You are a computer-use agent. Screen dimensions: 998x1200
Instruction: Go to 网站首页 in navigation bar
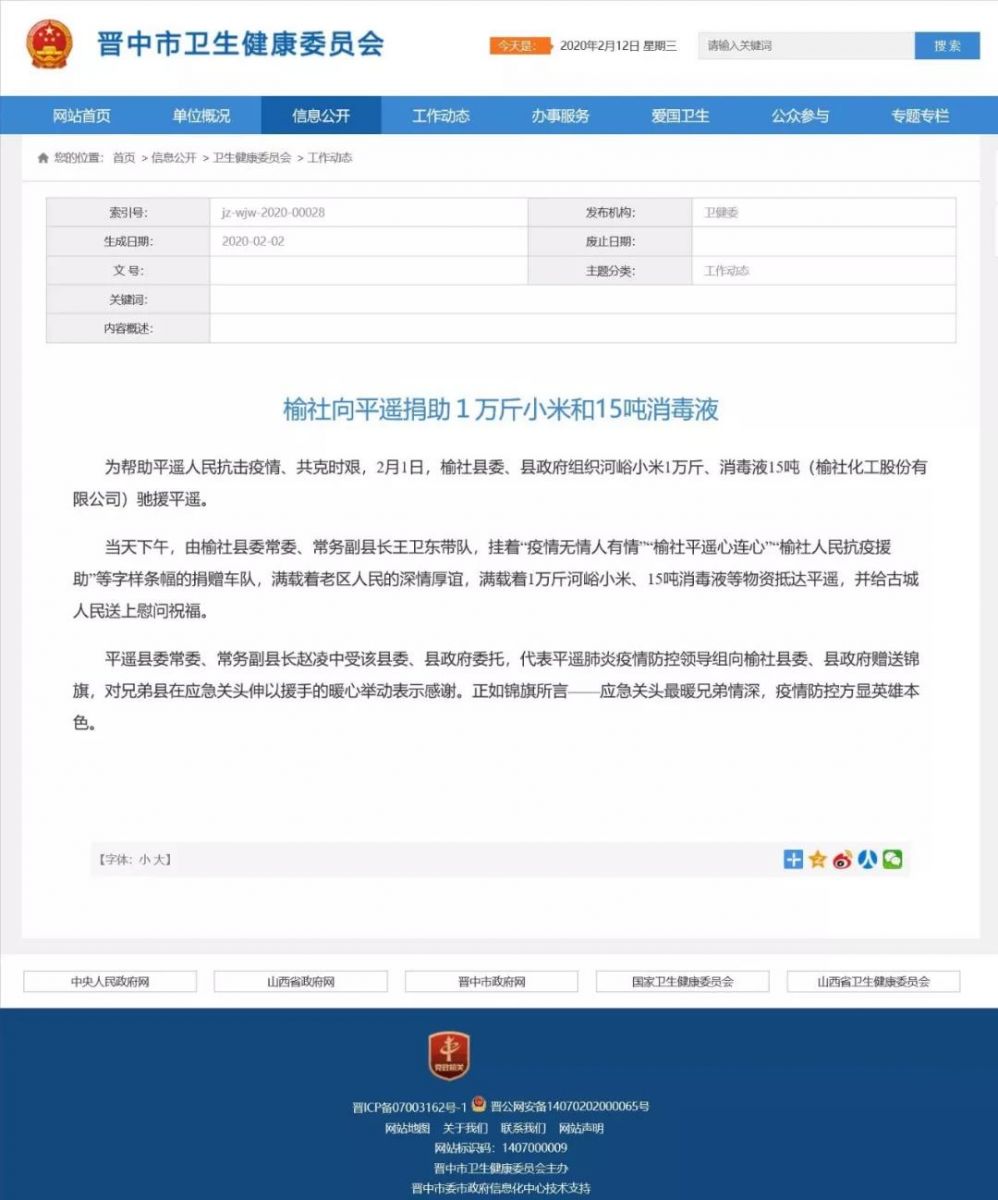point(82,116)
